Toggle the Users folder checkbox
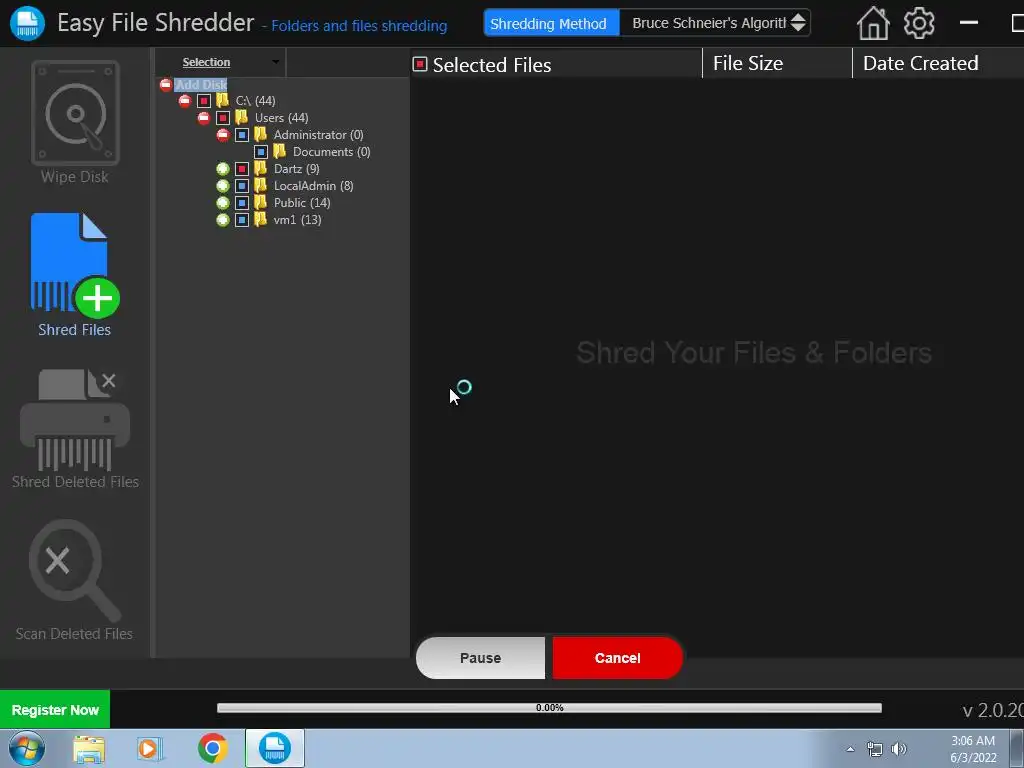The height and width of the screenshot is (768, 1024). click(223, 118)
